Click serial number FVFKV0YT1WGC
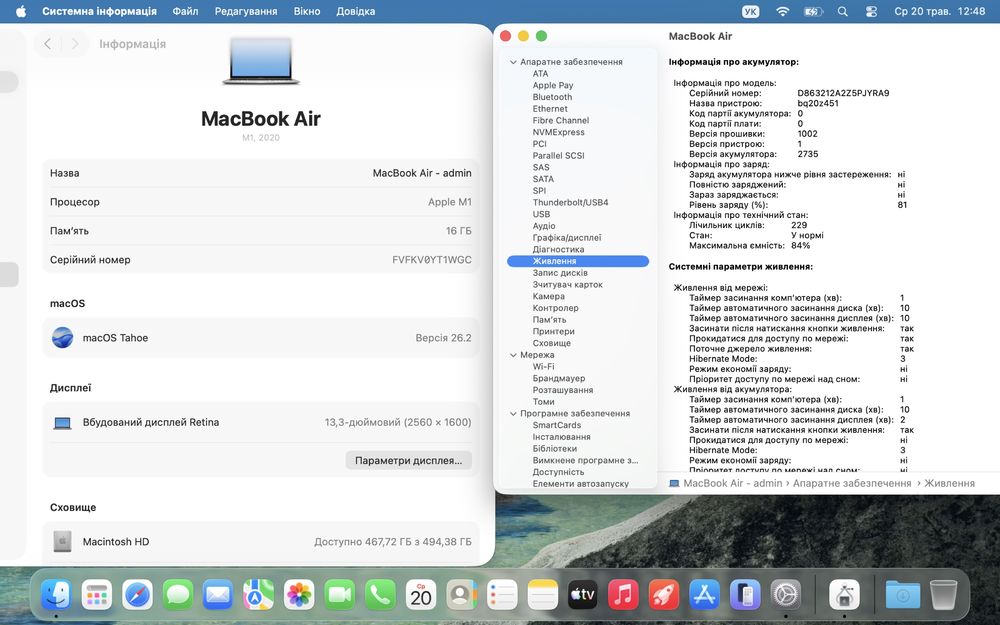 coord(432,260)
